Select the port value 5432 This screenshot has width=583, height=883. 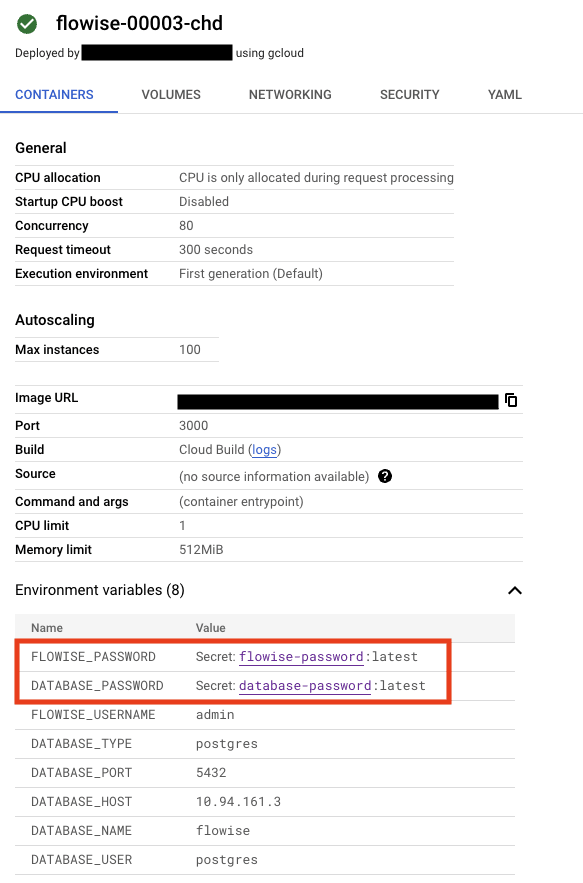click(x=211, y=773)
